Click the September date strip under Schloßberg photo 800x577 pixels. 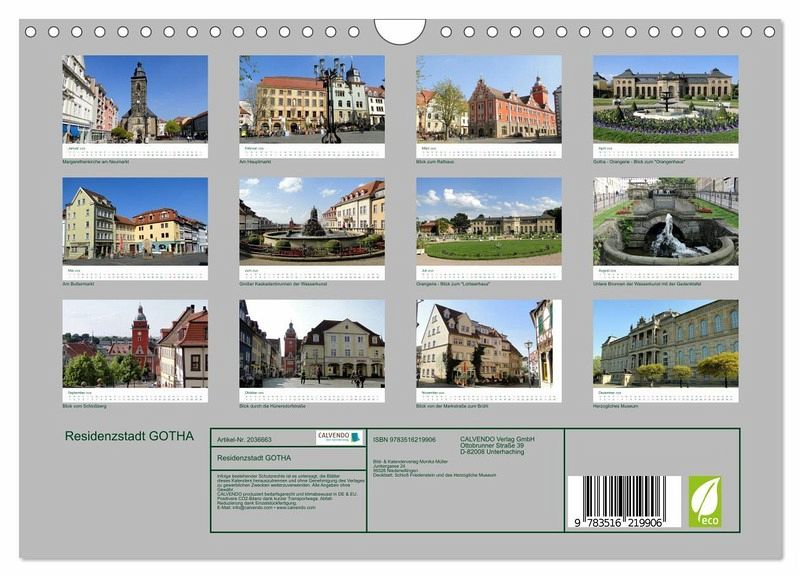click(135, 395)
